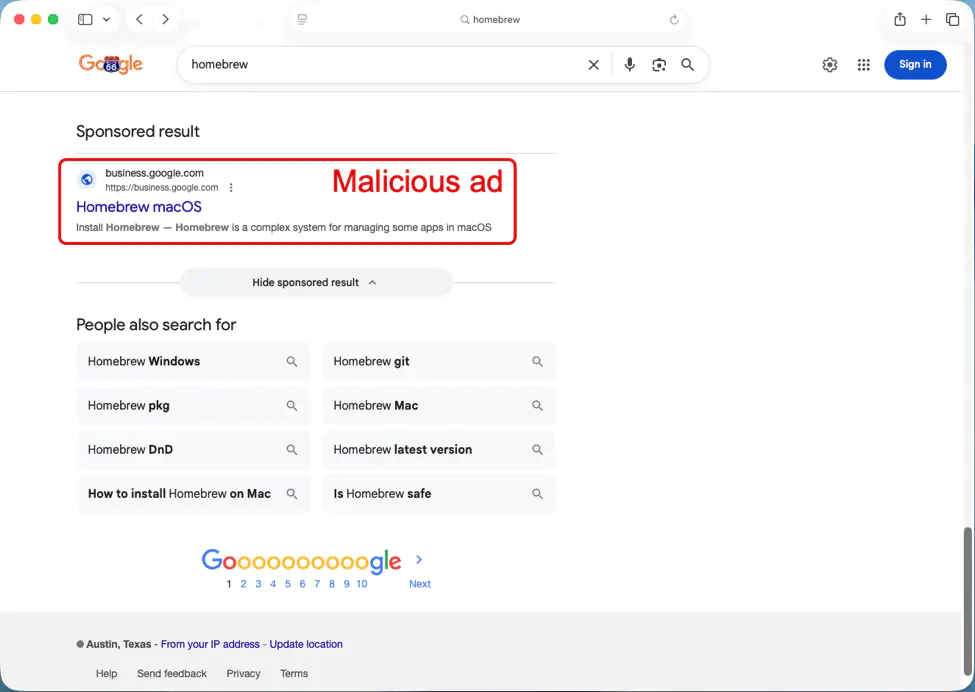Click magnifier icon in Homebrew Mac row
Viewport: 975px width, 692px height.
click(537, 405)
